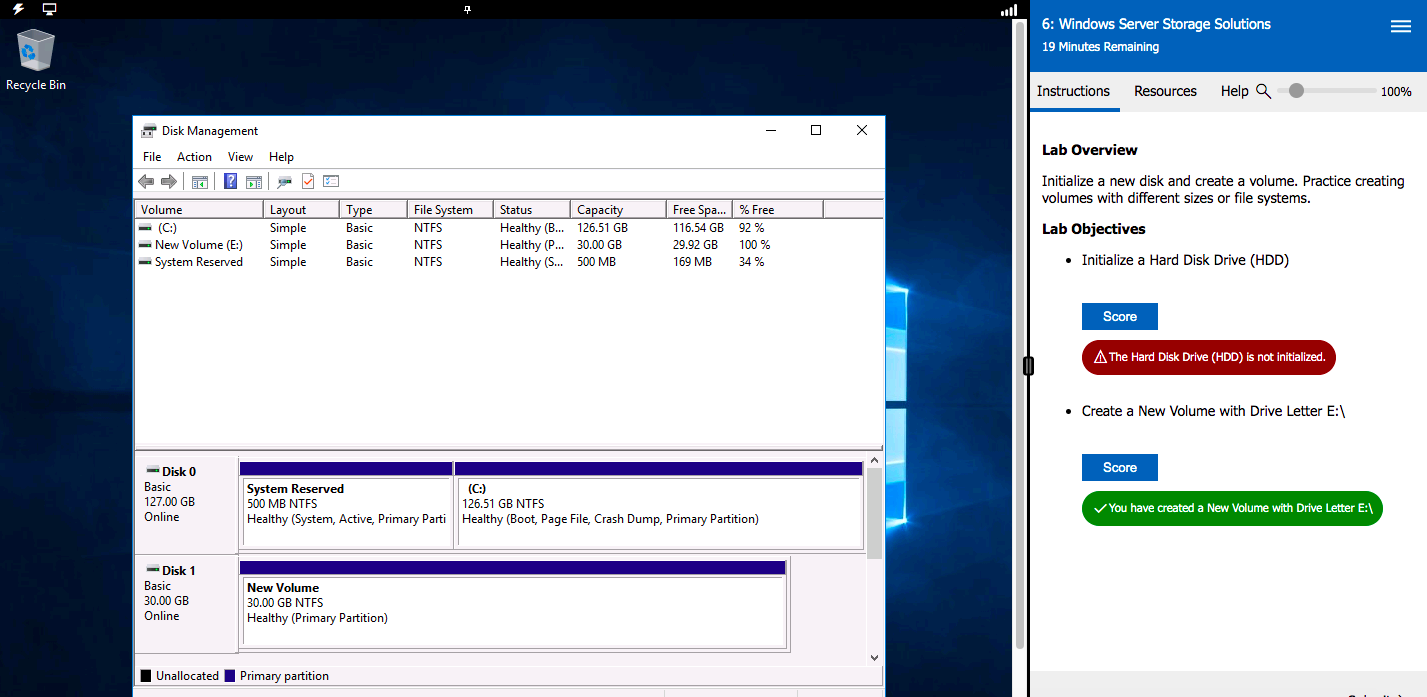
Task: Open the lab hamburger menu
Action: pos(1400,27)
